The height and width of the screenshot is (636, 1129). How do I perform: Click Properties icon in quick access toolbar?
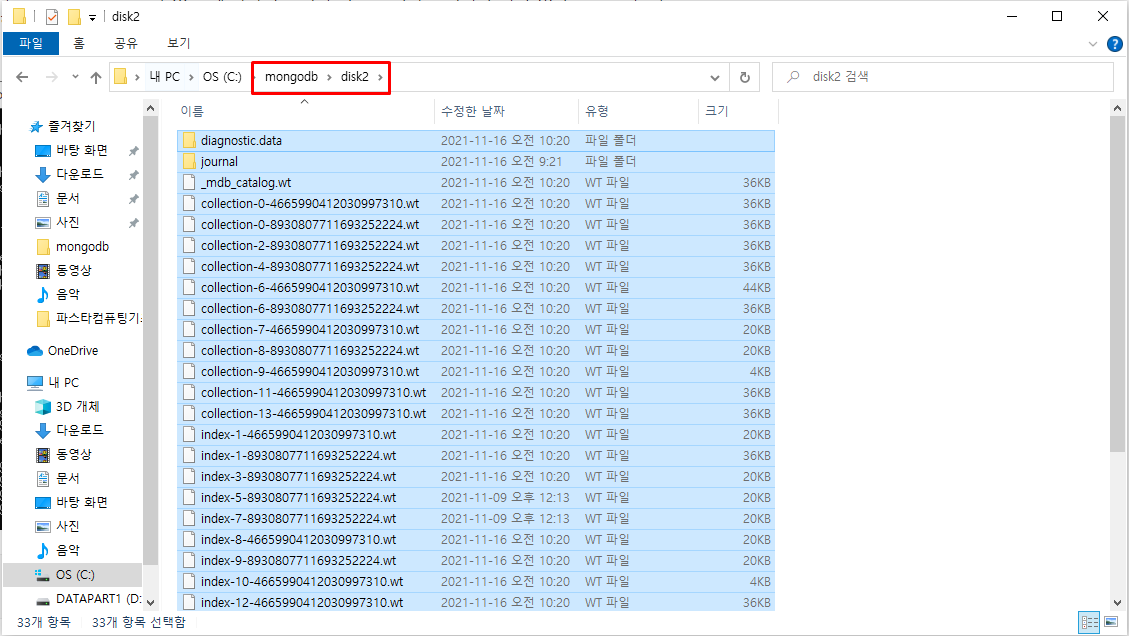(52, 16)
